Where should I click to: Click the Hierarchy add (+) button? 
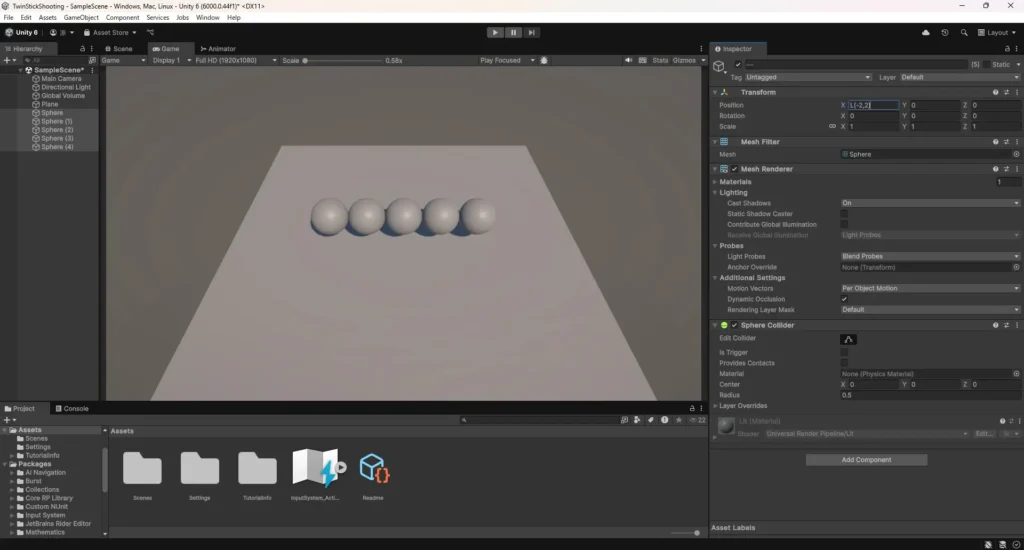click(7, 60)
